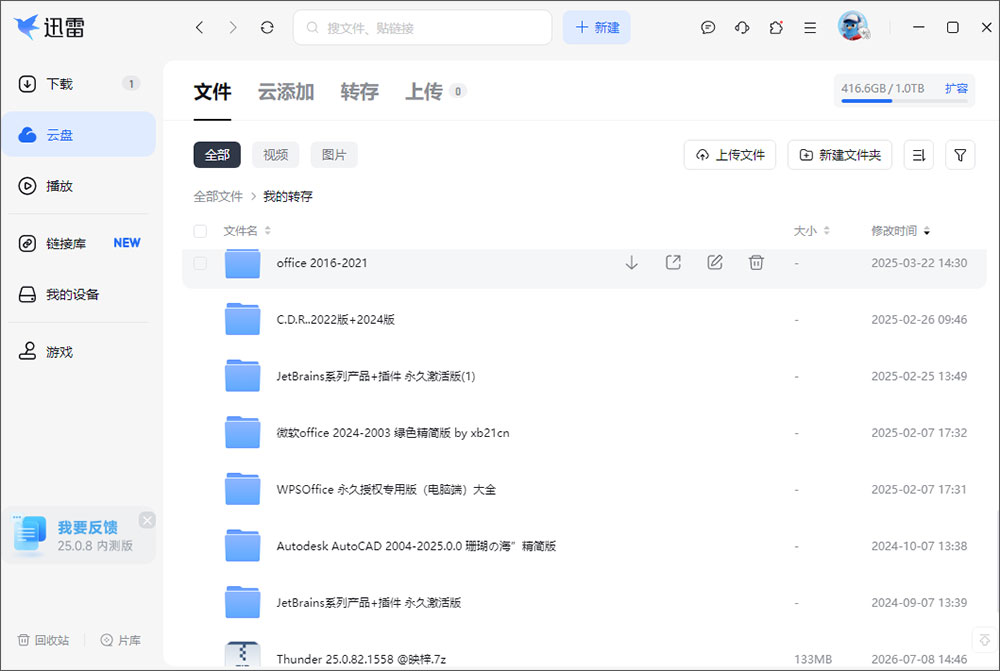Open 链接库 in the sidebar

(x=78, y=244)
